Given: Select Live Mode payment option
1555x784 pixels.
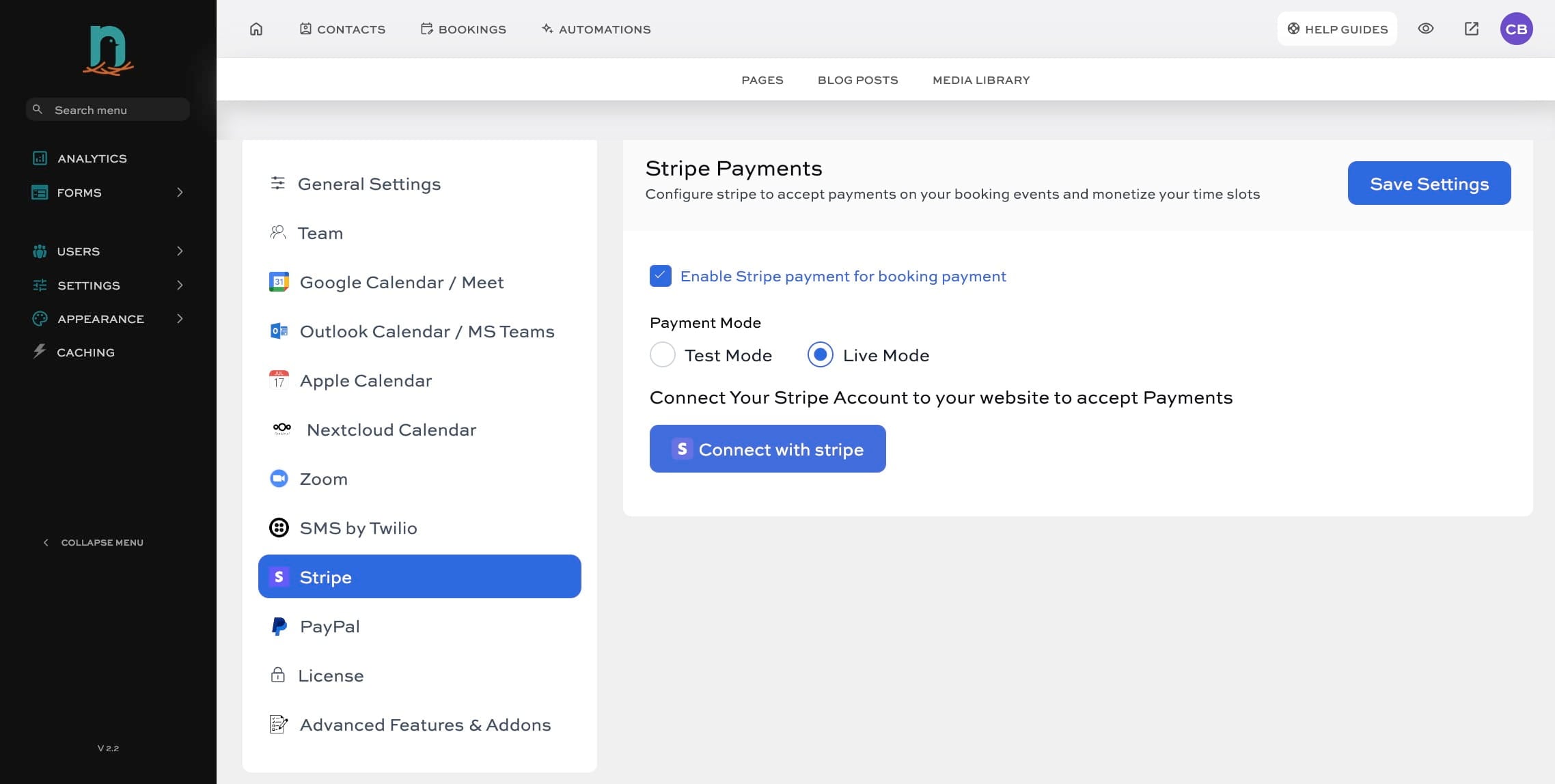Looking at the screenshot, I should pyautogui.click(x=820, y=354).
